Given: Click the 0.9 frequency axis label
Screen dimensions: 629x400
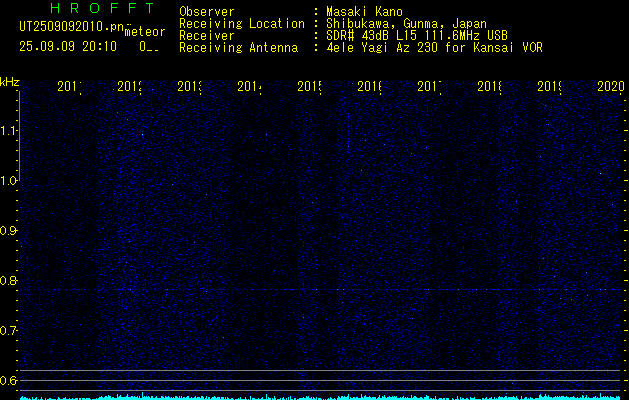Looking at the screenshot, I should (8, 230).
